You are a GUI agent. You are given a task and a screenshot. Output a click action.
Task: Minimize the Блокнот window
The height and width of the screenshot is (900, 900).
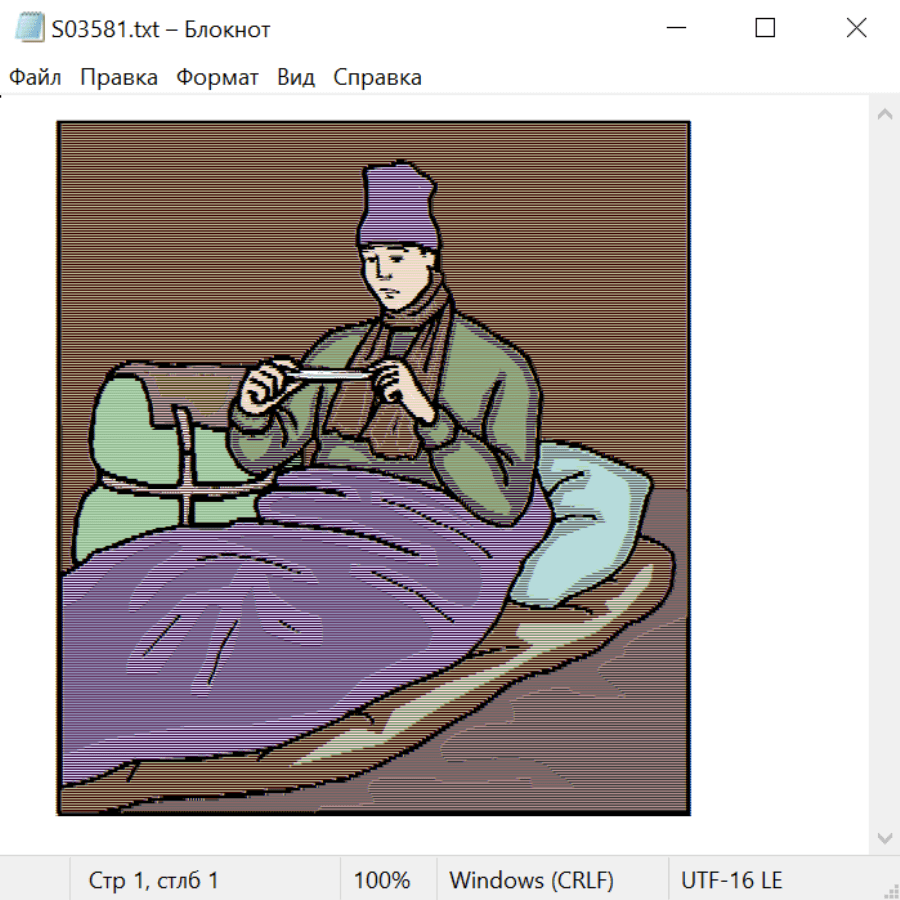(x=676, y=28)
